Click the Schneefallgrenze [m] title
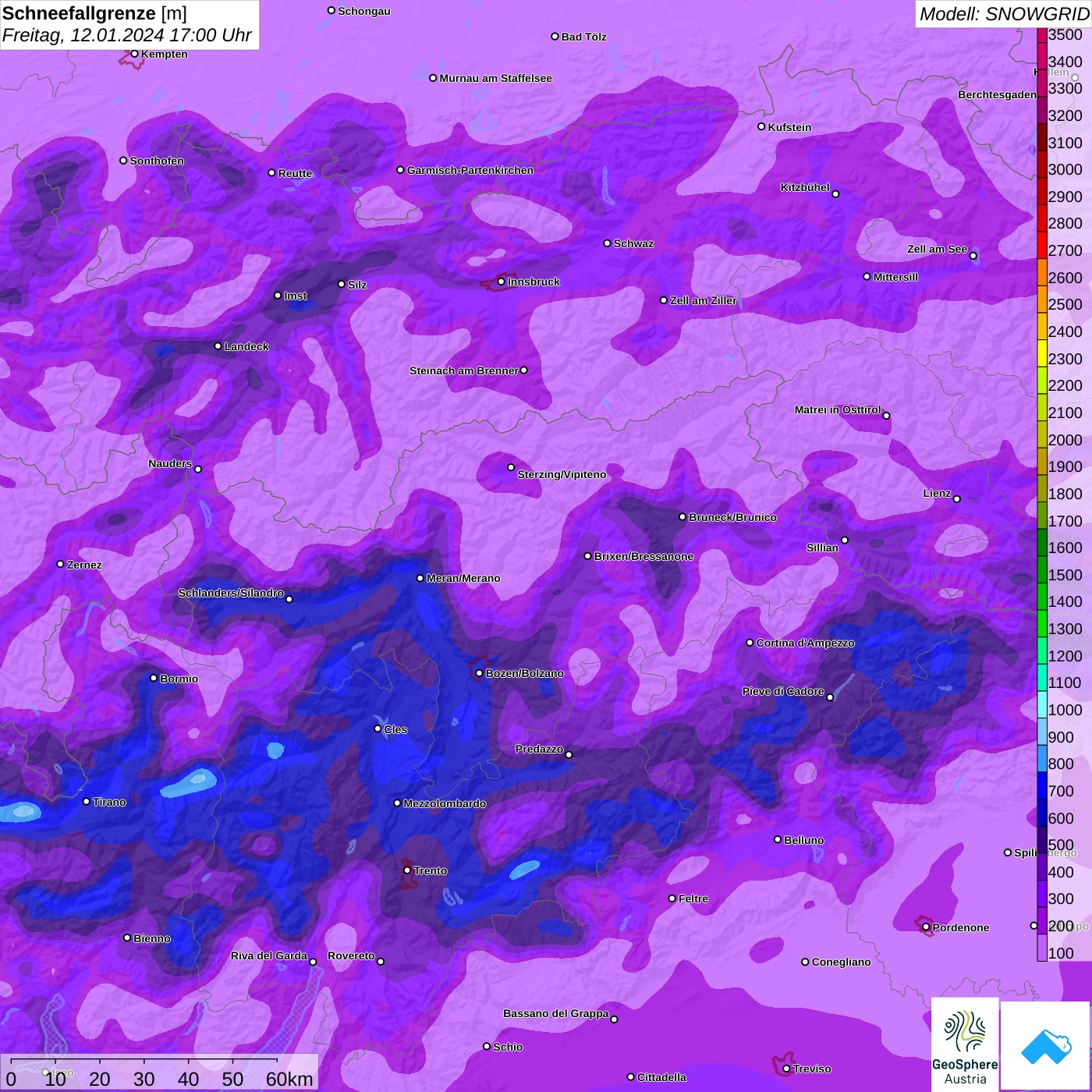Screen dimensions: 1092x1092 coord(95,13)
